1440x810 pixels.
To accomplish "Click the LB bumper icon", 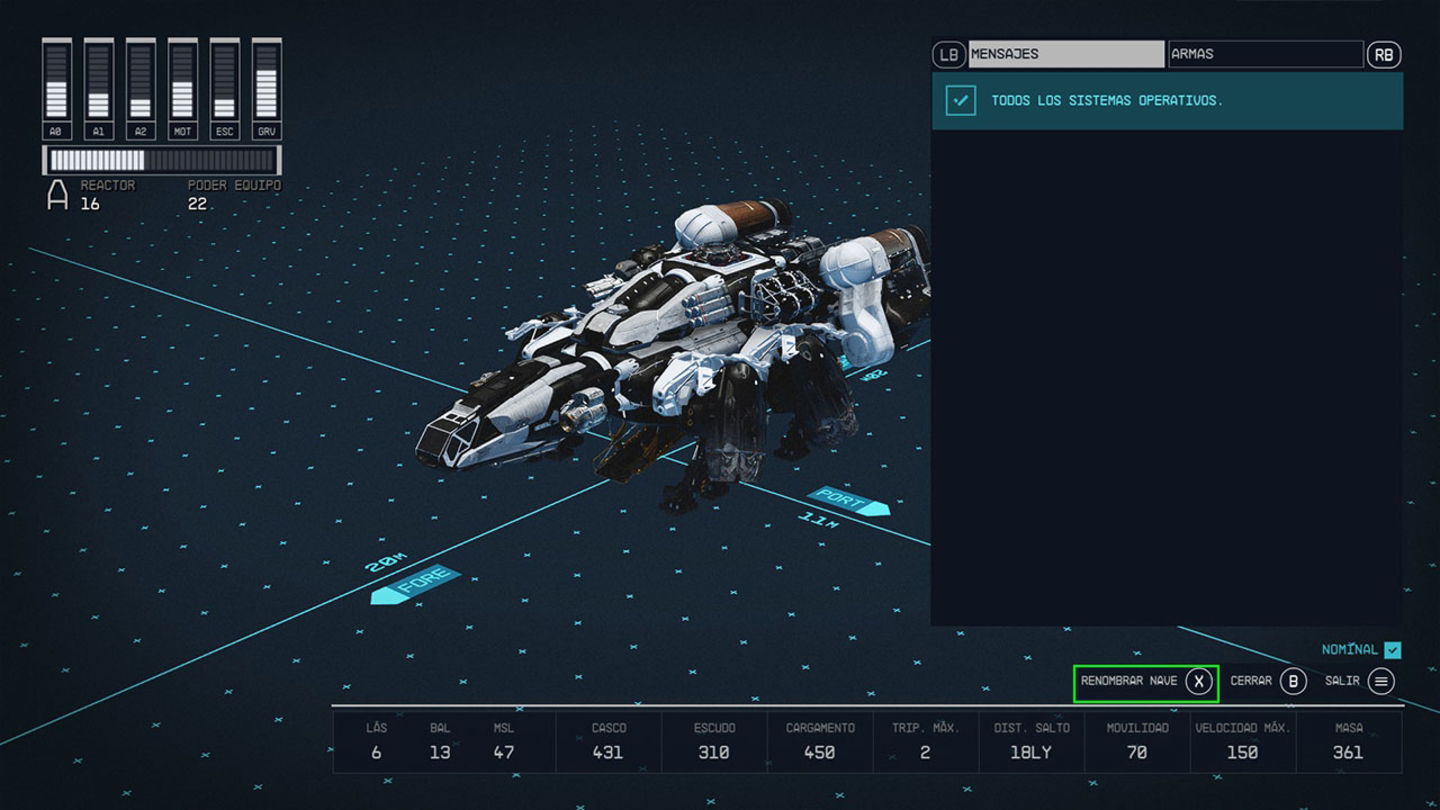I will tap(948, 54).
